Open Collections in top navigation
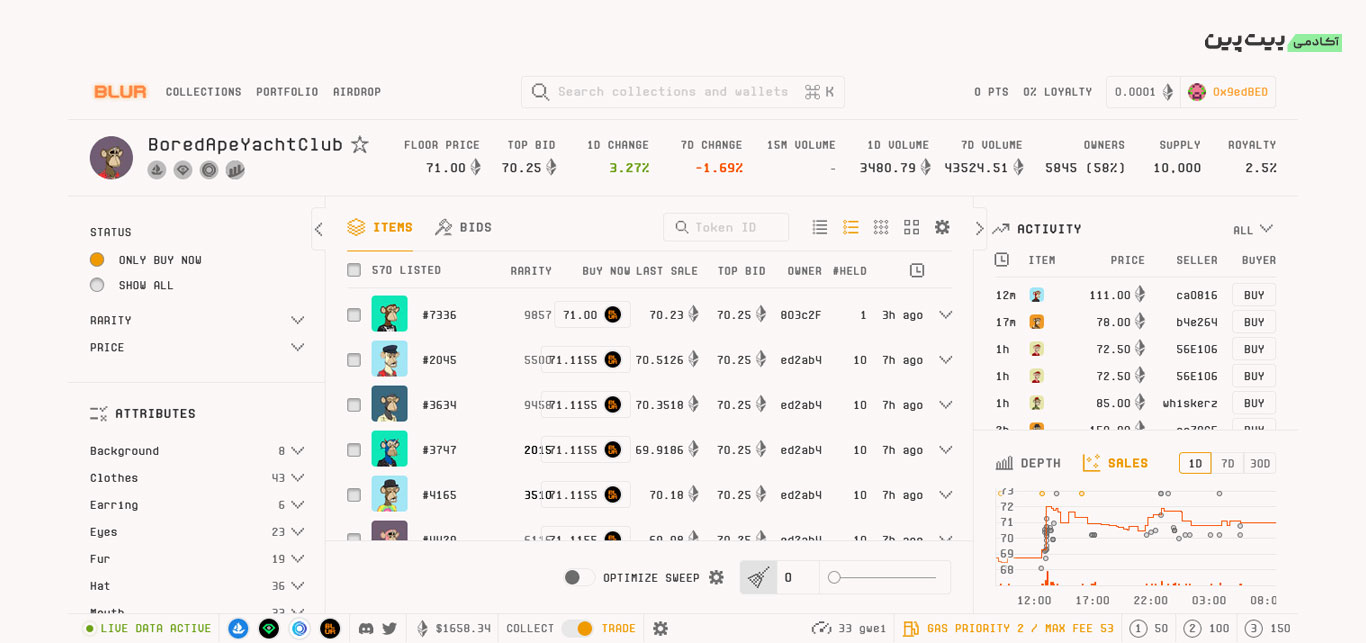Image resolution: width=1366 pixels, height=643 pixels. pyautogui.click(x=204, y=92)
